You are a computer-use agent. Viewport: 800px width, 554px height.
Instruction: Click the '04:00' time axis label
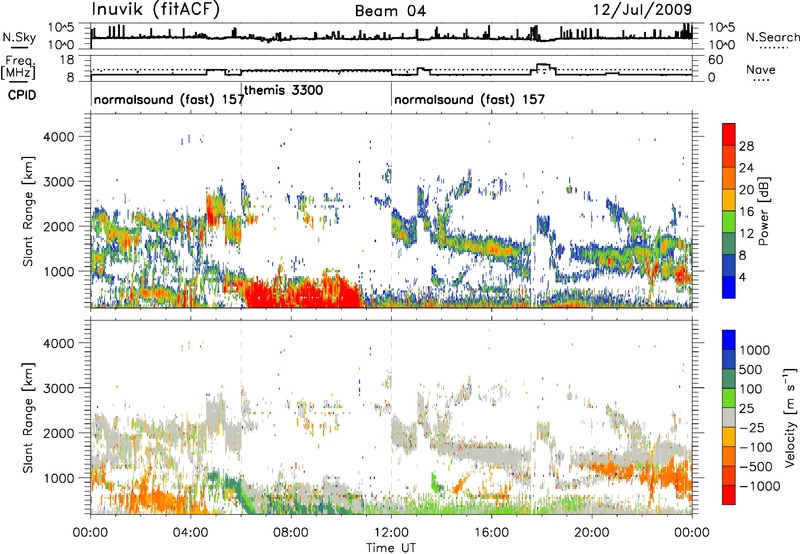(x=191, y=533)
